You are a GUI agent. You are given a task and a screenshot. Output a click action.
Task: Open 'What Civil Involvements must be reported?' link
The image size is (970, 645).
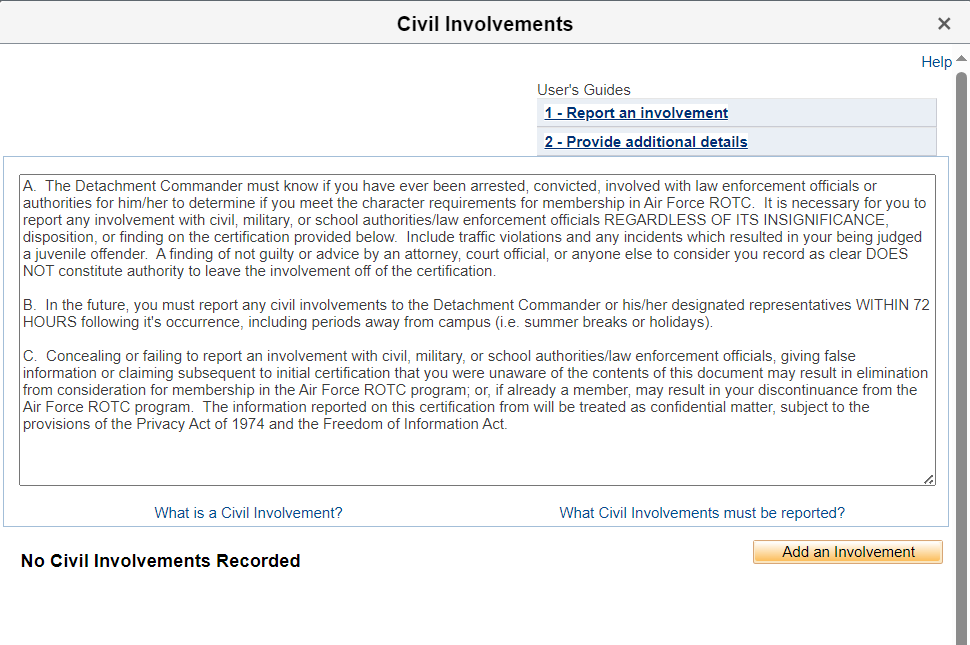click(x=702, y=513)
